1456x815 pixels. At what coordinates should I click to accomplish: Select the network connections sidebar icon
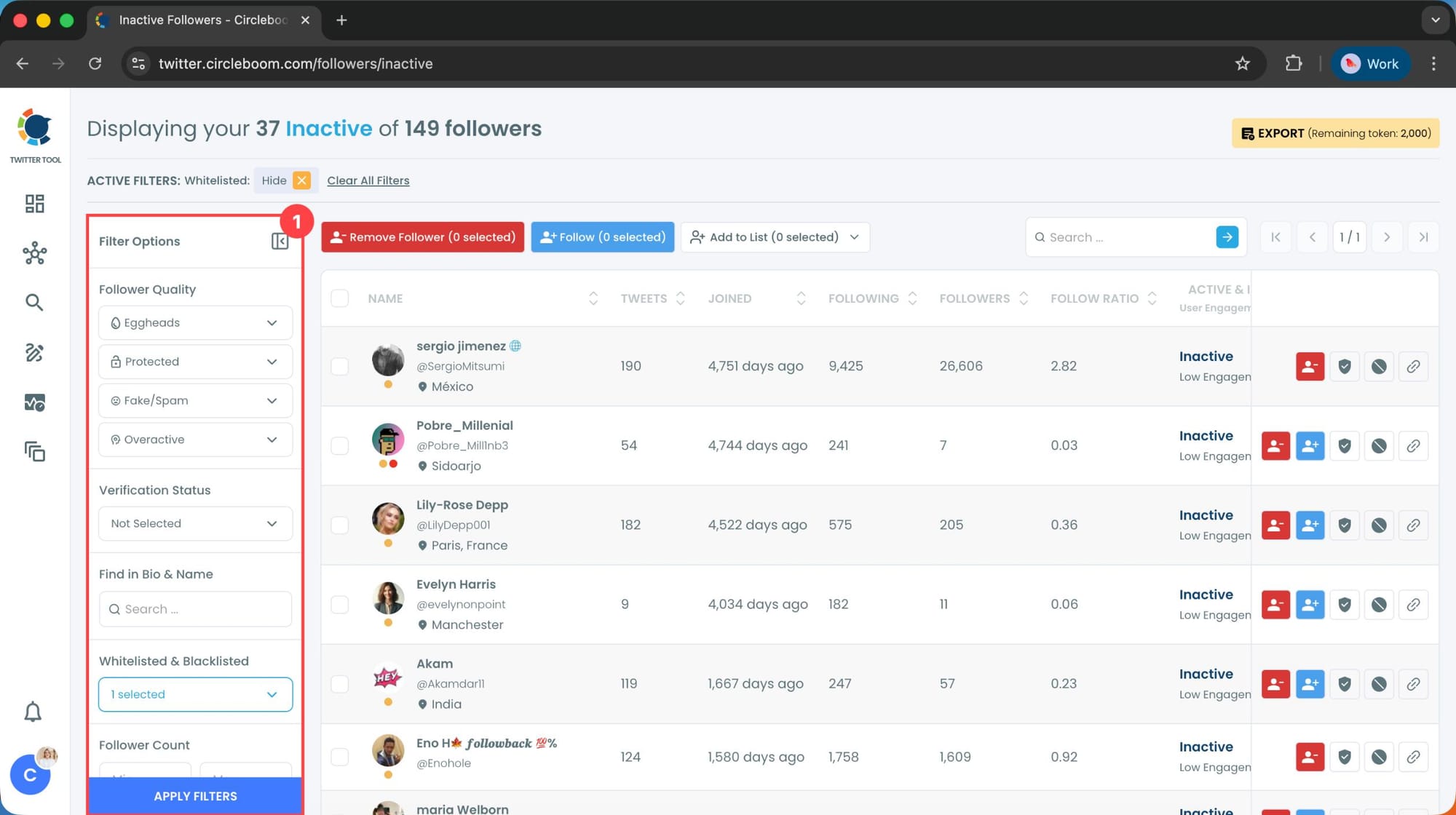click(34, 253)
